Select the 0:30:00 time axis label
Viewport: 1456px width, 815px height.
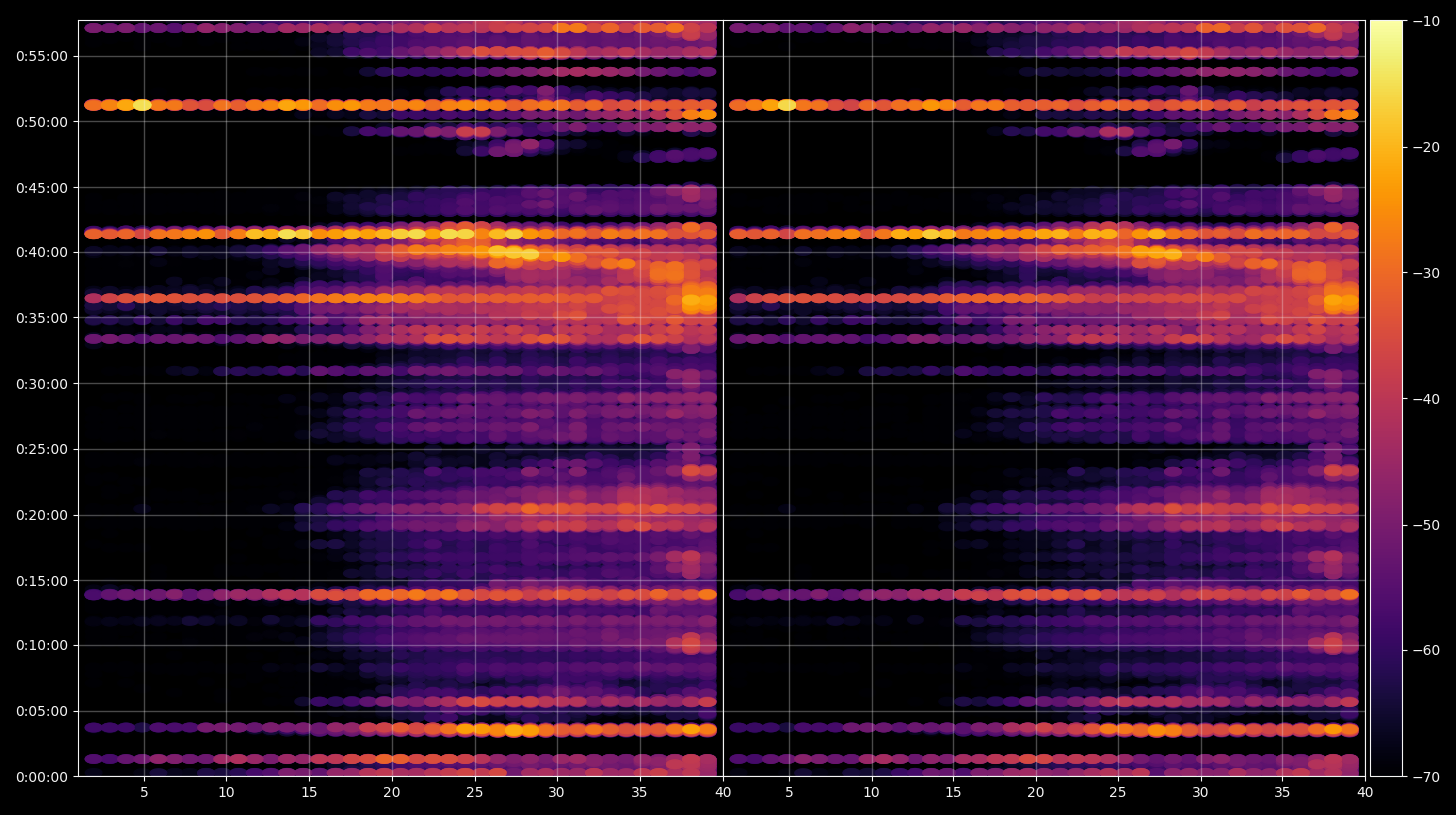coord(42,384)
